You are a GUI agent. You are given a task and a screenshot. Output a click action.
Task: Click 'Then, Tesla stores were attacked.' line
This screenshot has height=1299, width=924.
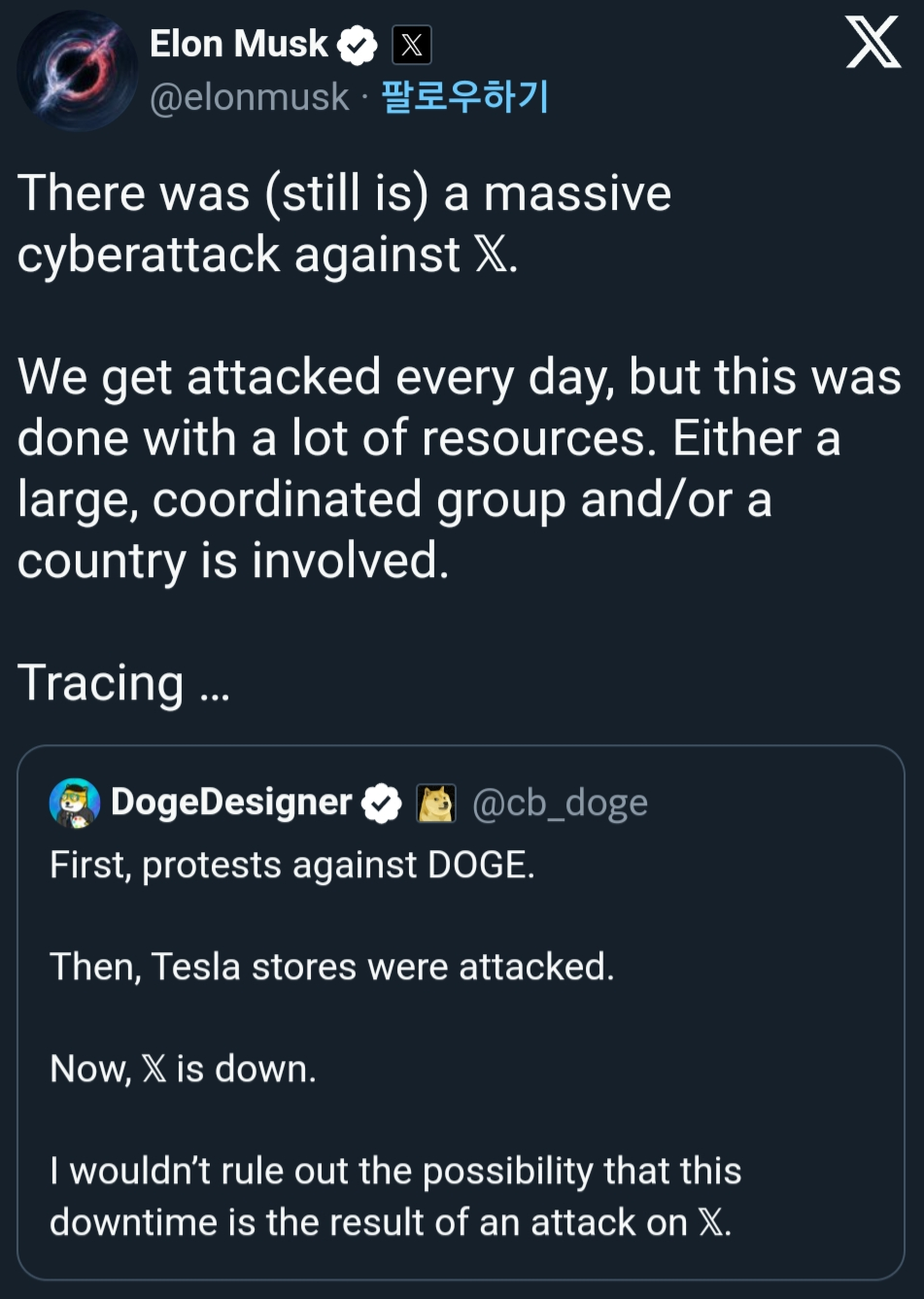331,967
